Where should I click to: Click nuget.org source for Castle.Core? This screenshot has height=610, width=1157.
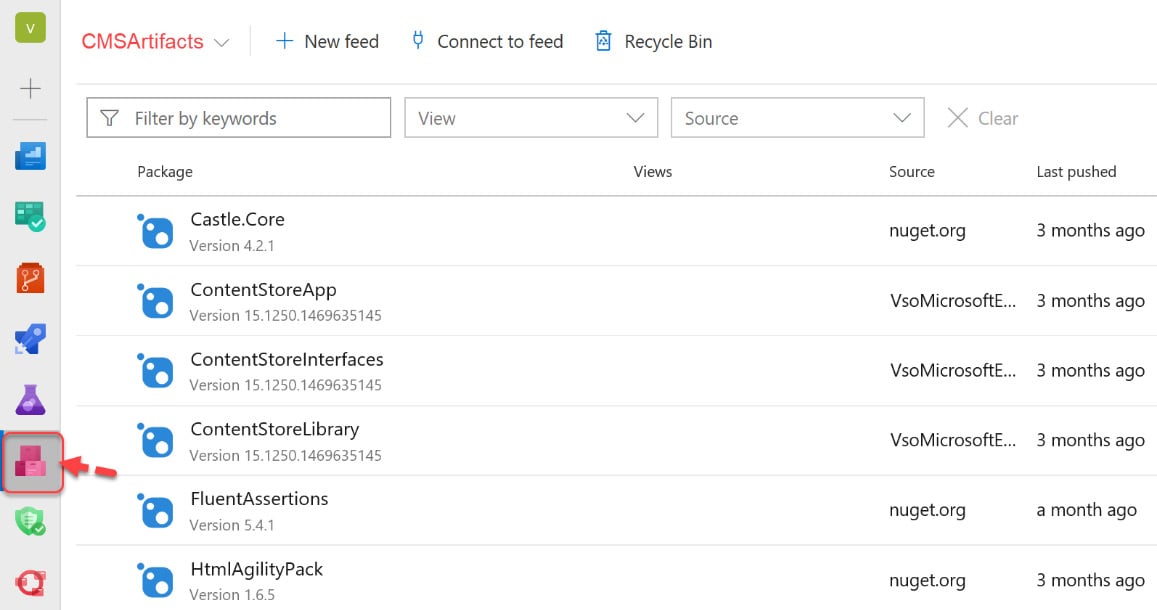pyautogui.click(x=928, y=231)
